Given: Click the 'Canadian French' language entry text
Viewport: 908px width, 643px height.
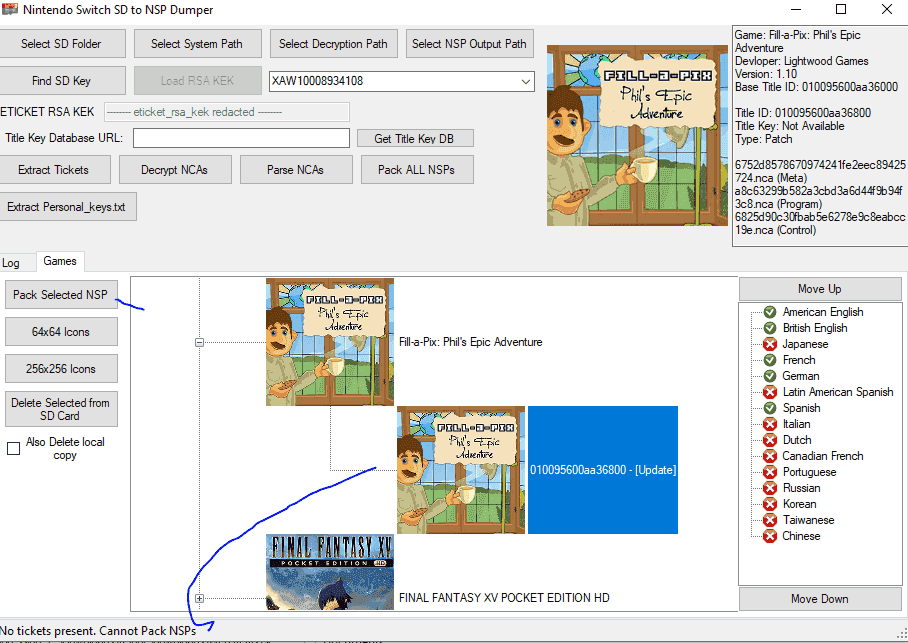Looking at the screenshot, I should (823, 456).
